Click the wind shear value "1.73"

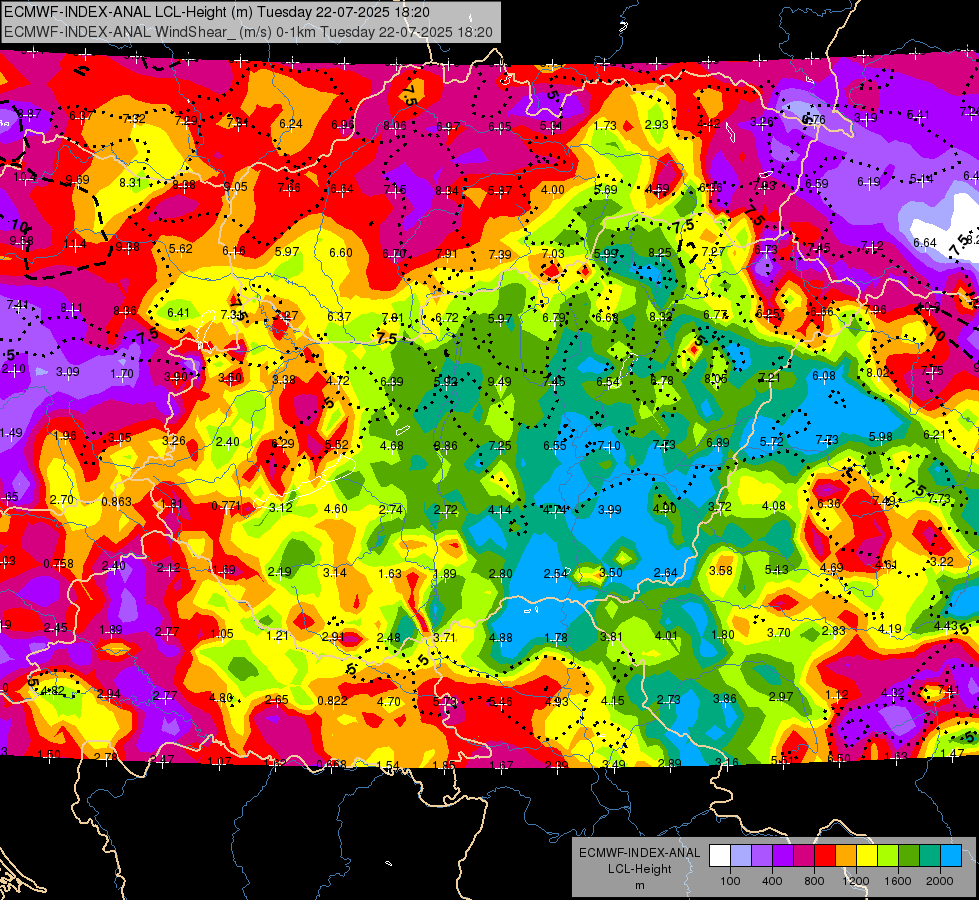tap(605, 126)
